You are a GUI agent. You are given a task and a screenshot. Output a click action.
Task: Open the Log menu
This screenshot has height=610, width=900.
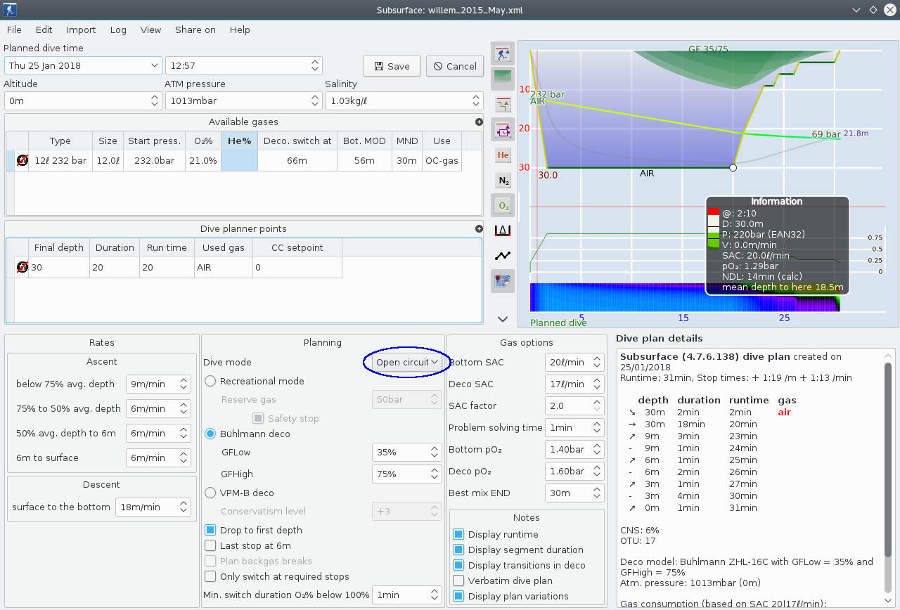118,30
